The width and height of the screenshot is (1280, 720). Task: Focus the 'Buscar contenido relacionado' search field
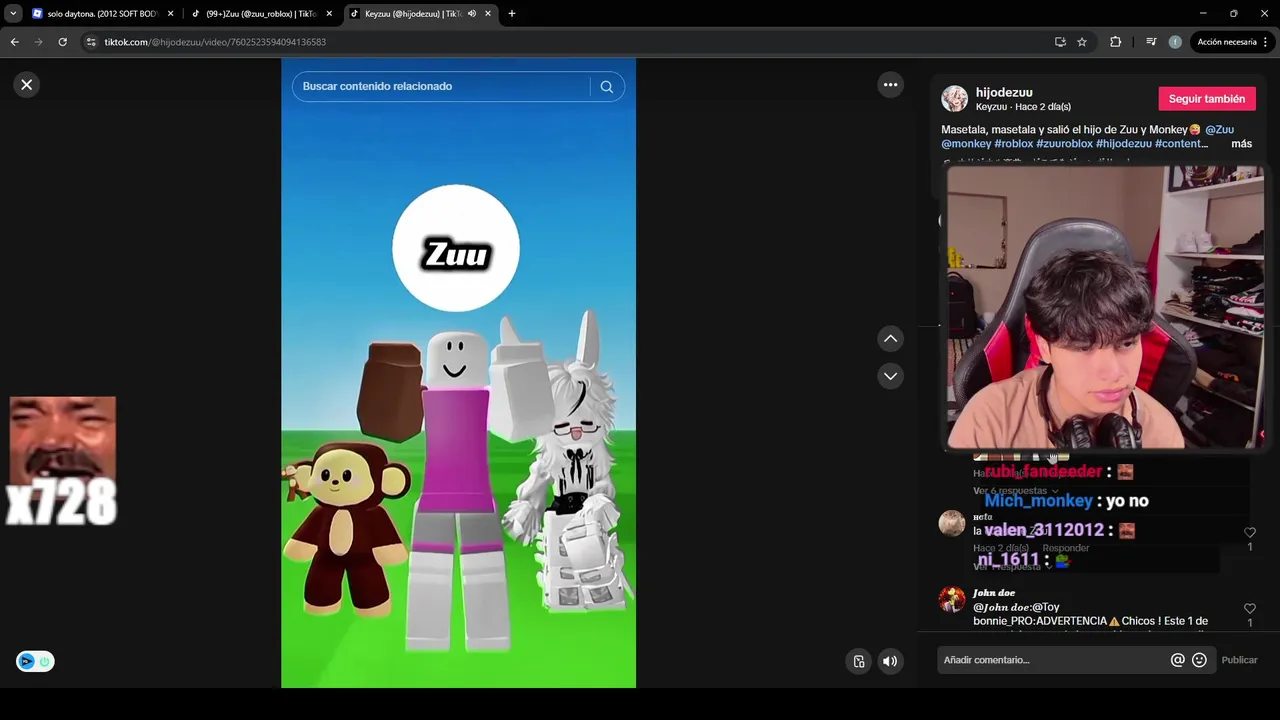(x=440, y=87)
